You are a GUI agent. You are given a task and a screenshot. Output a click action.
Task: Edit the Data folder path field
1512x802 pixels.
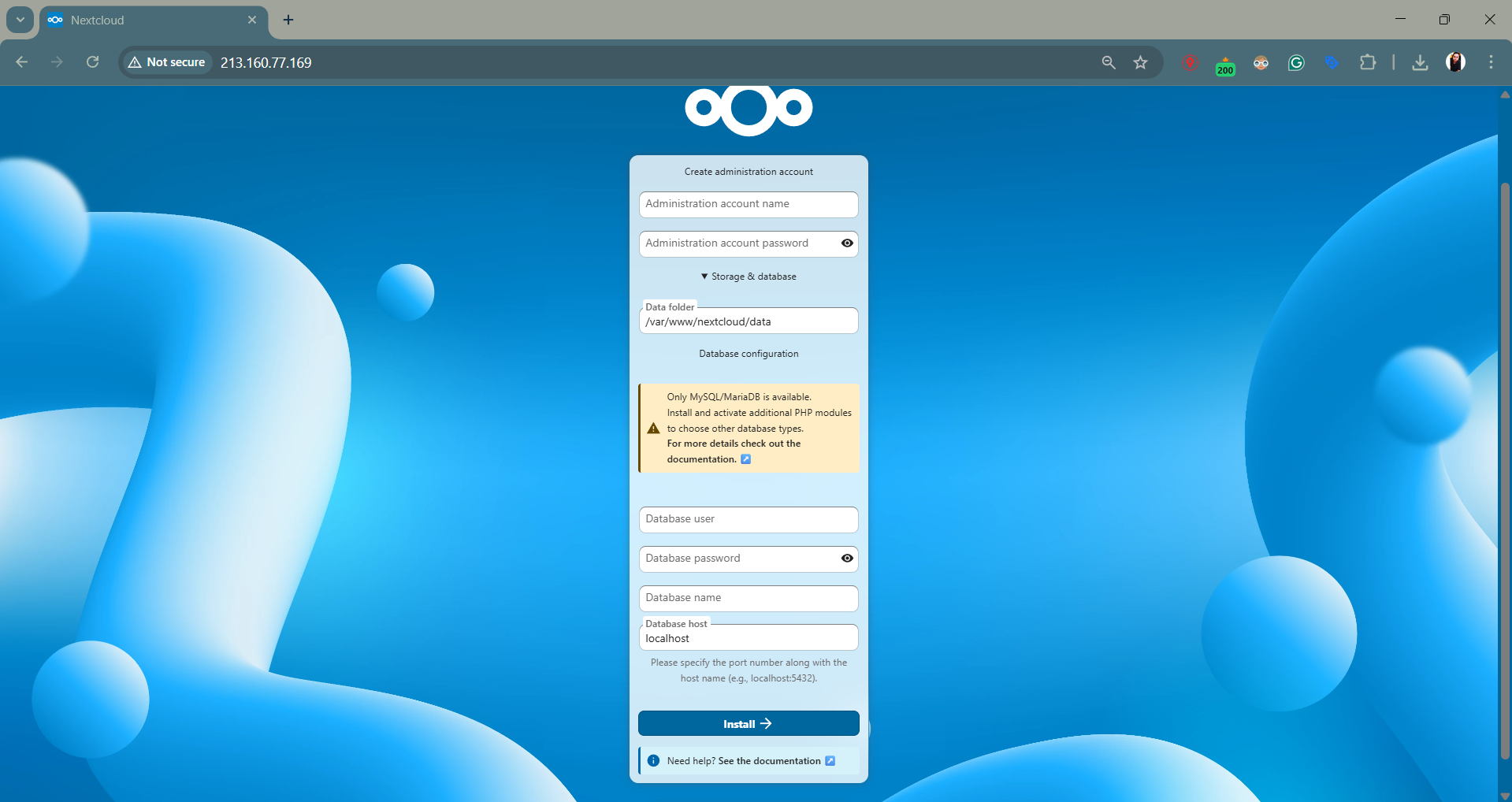(749, 321)
